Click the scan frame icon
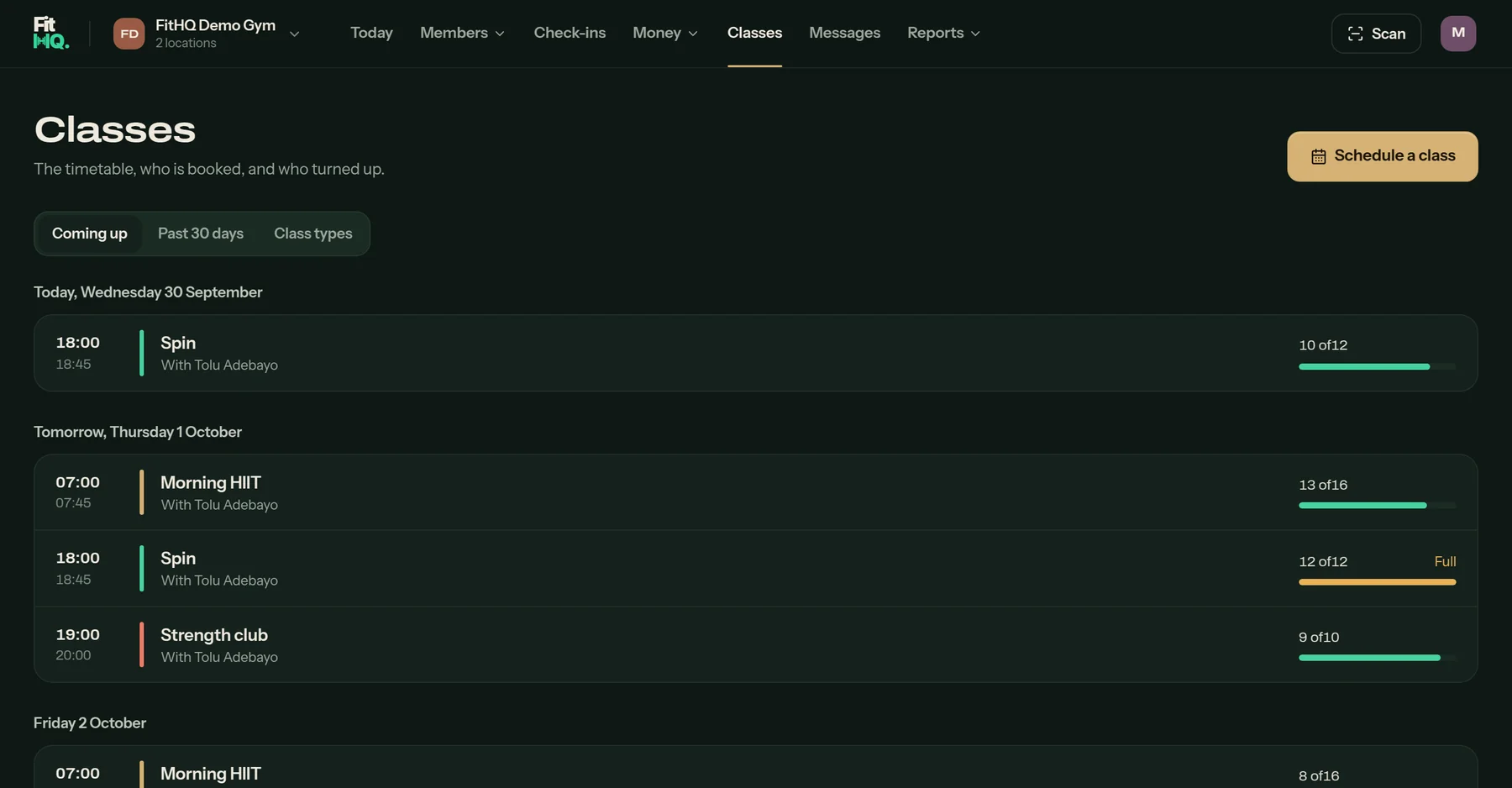Screen dimensions: 1512x788 (1355, 34)
